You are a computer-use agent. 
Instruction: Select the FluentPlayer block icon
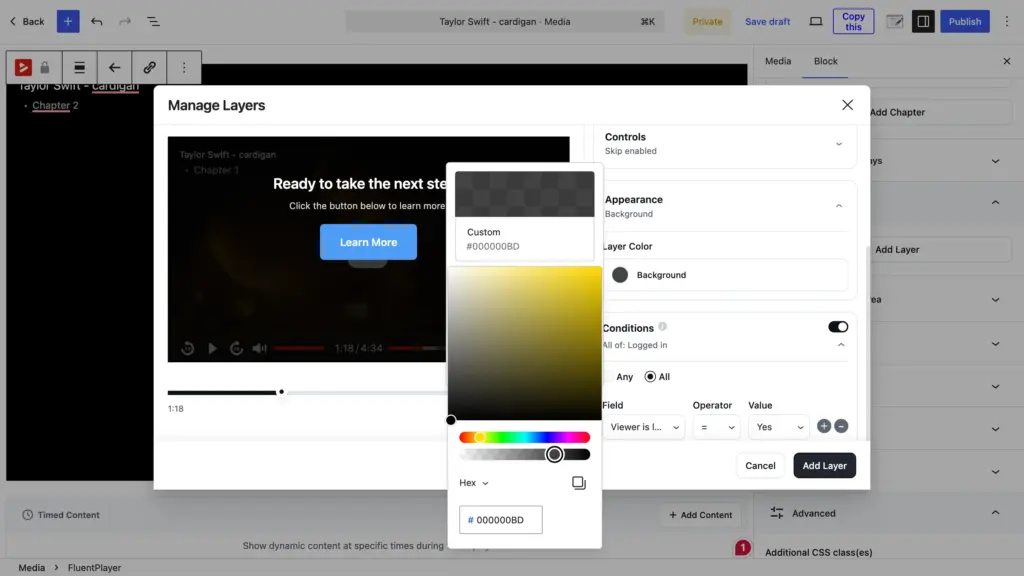pos(23,67)
